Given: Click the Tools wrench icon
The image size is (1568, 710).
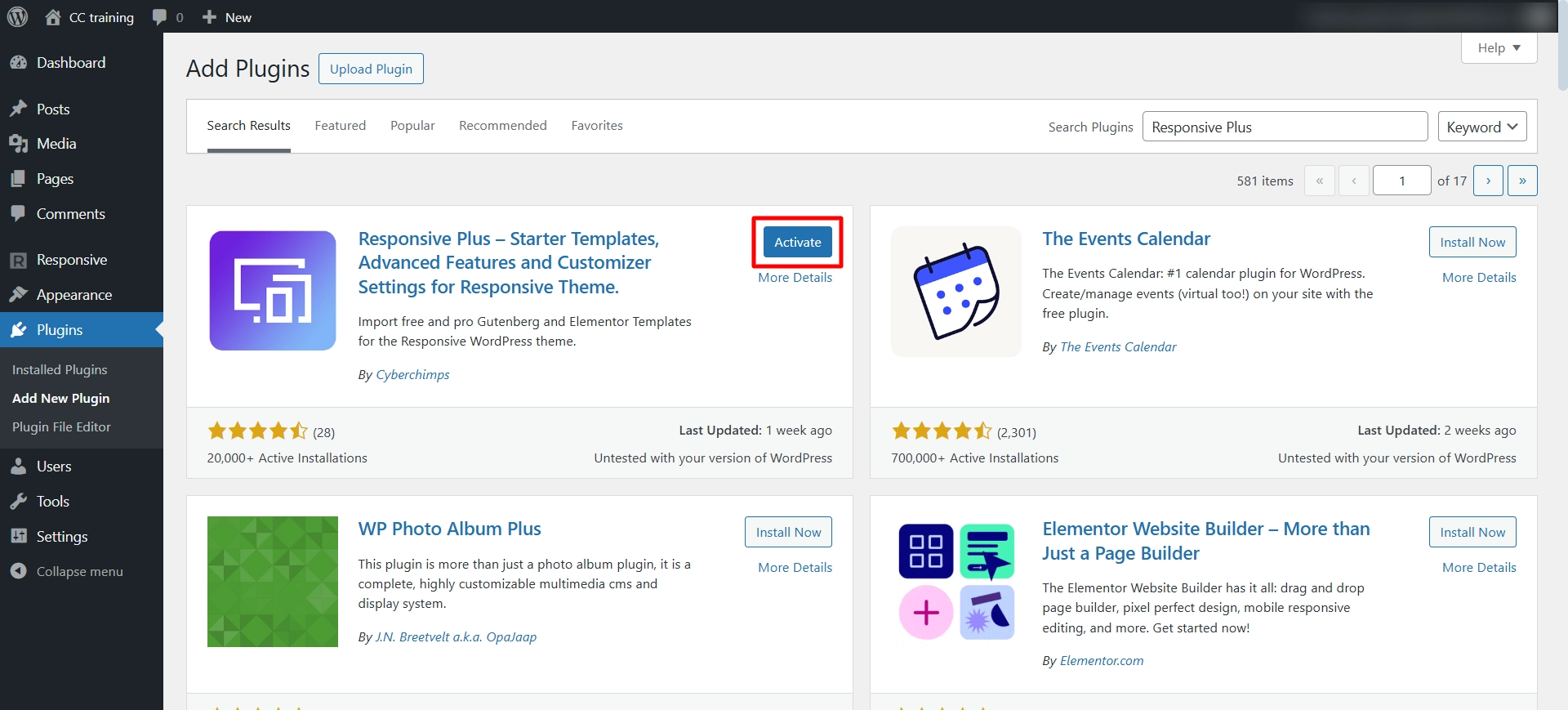Looking at the screenshot, I should tap(18, 502).
